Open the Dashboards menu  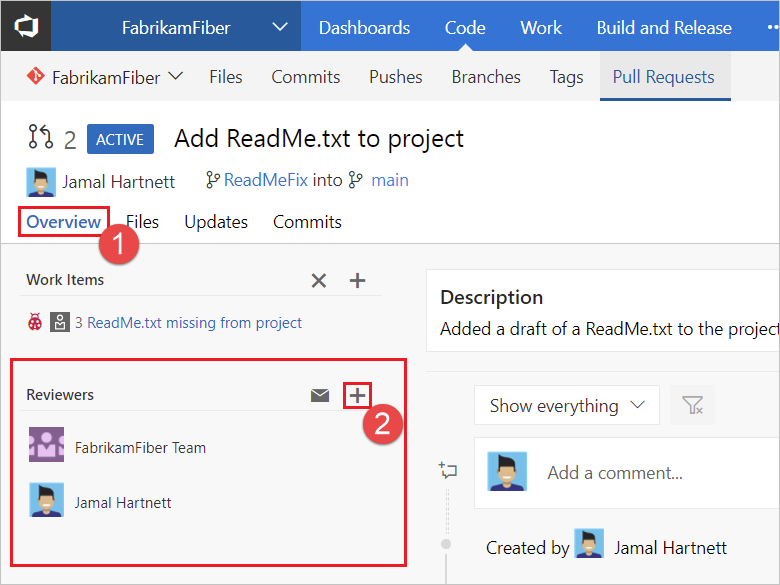pyautogui.click(x=364, y=28)
